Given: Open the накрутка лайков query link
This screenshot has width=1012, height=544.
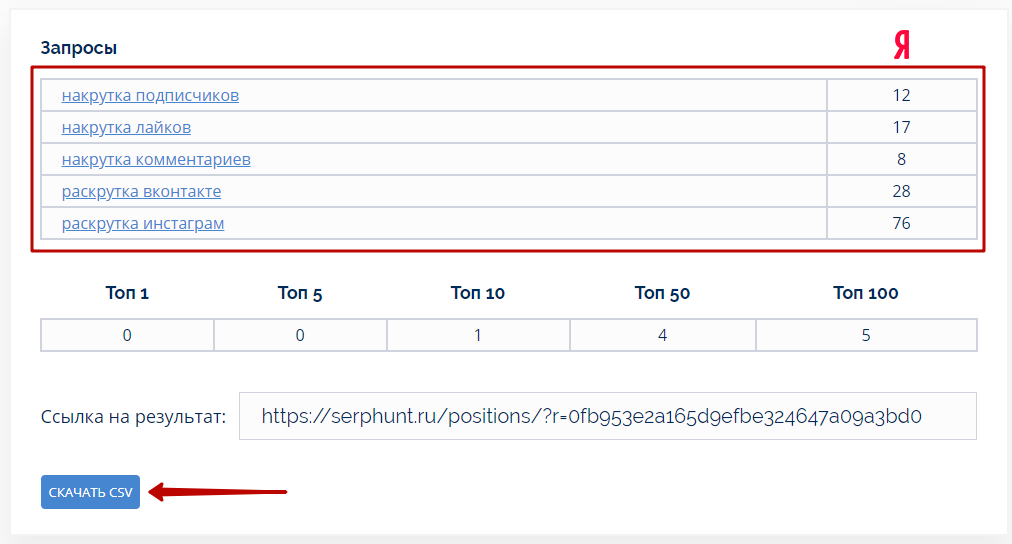Looking at the screenshot, I should click(126, 127).
